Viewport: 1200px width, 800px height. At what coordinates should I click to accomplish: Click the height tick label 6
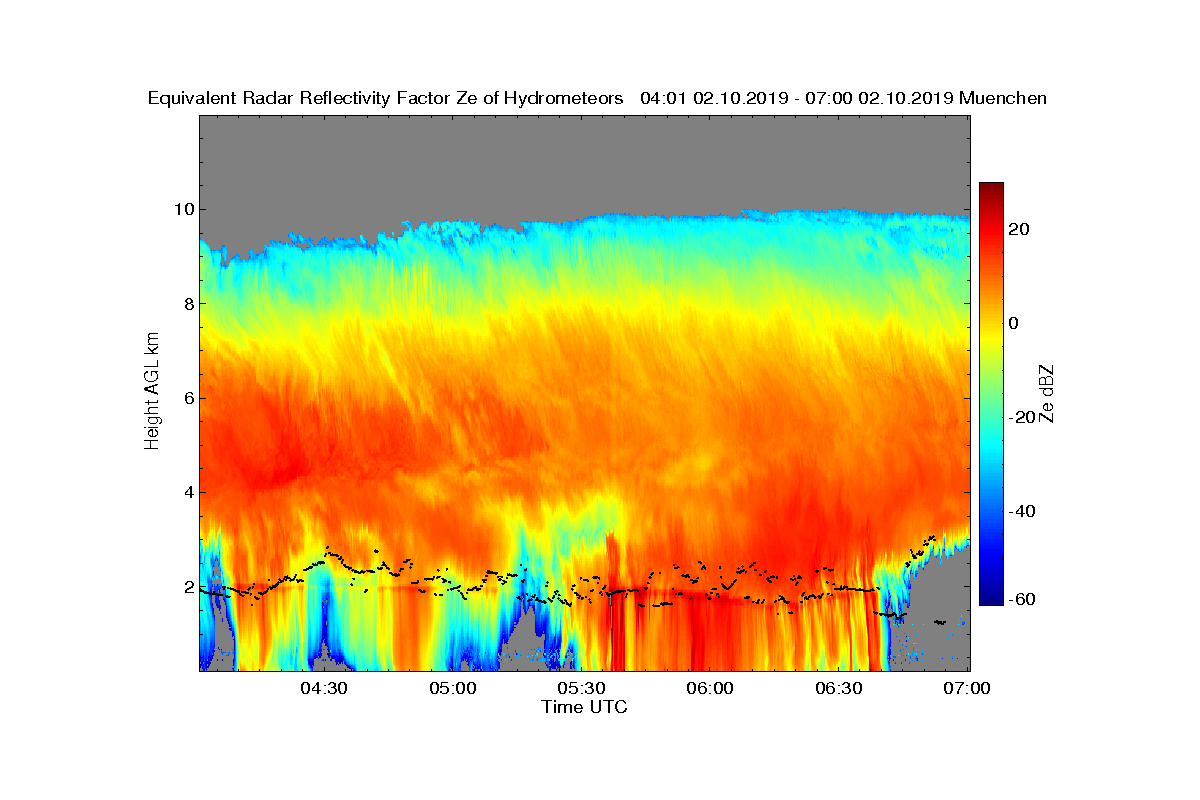click(x=188, y=398)
